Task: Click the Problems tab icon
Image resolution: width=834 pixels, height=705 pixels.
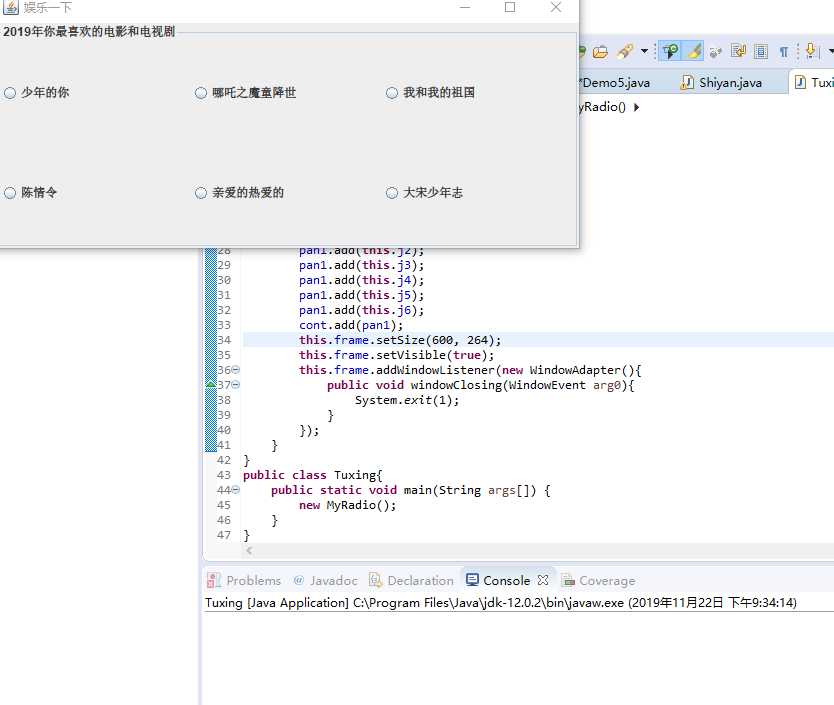Action: [x=214, y=580]
